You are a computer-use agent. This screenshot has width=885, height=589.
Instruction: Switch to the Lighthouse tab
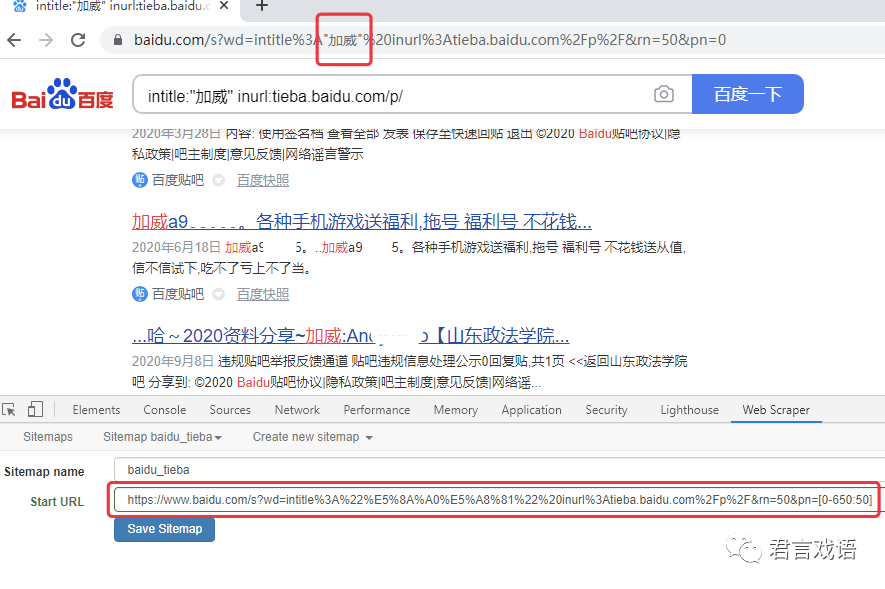[689, 410]
